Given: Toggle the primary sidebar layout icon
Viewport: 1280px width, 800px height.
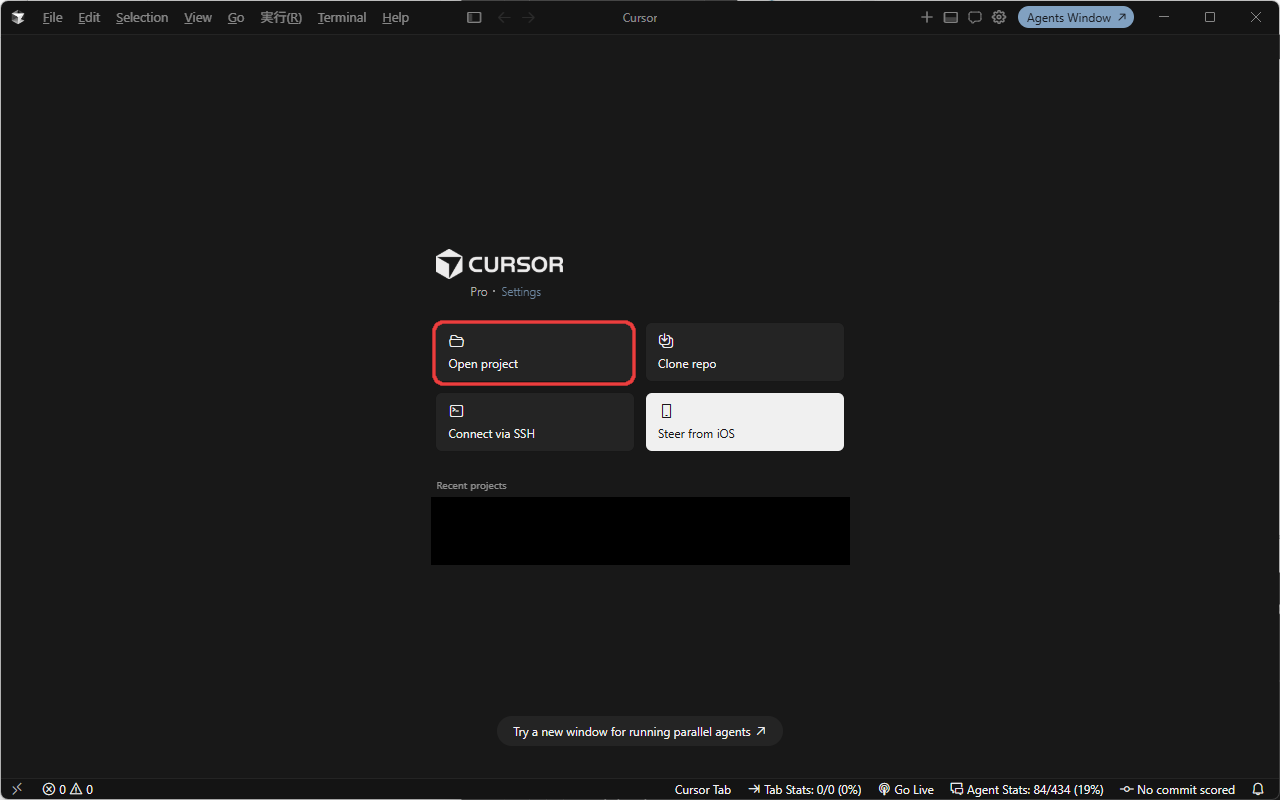Looking at the screenshot, I should click(x=474, y=18).
